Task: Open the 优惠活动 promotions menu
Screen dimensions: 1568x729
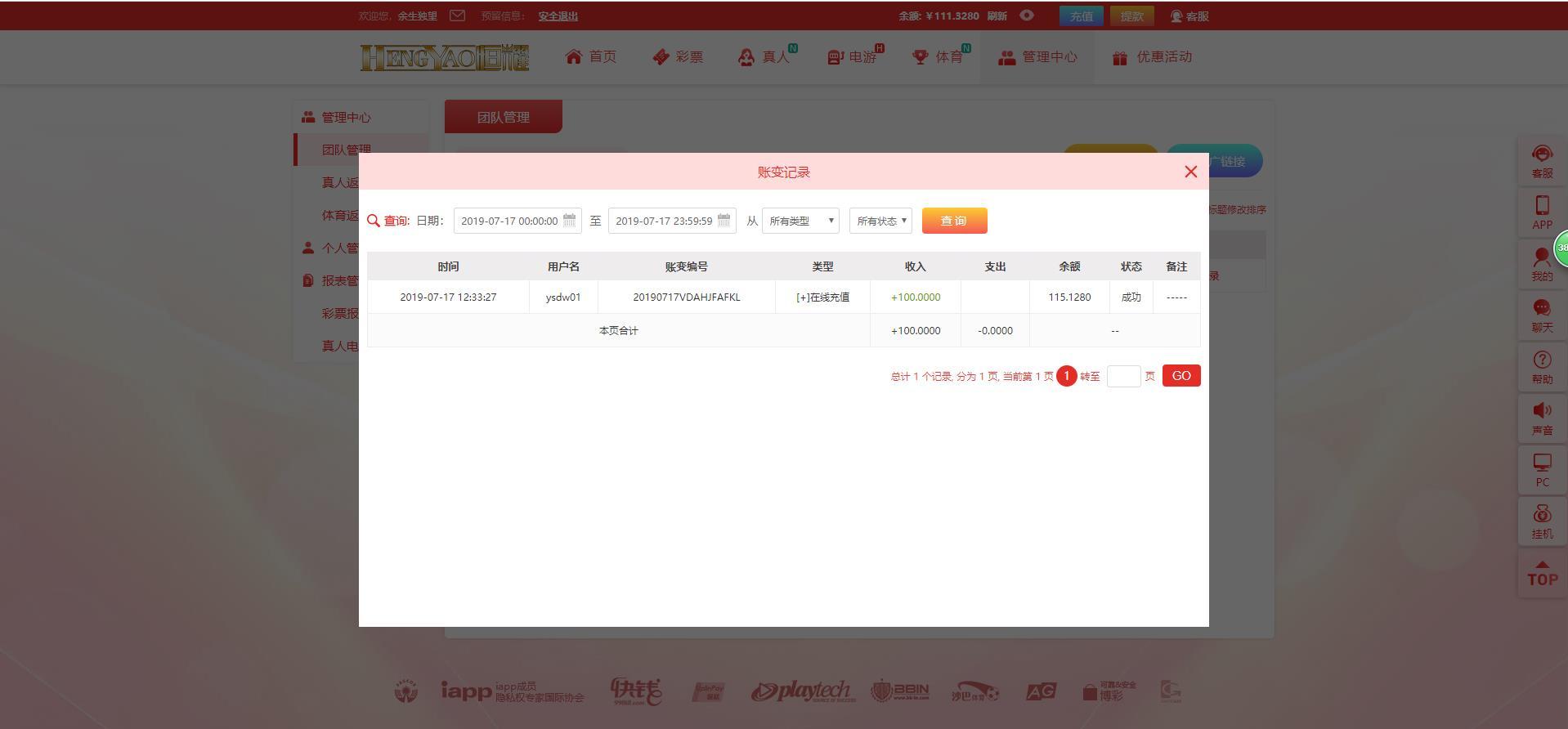Action: tap(1152, 56)
